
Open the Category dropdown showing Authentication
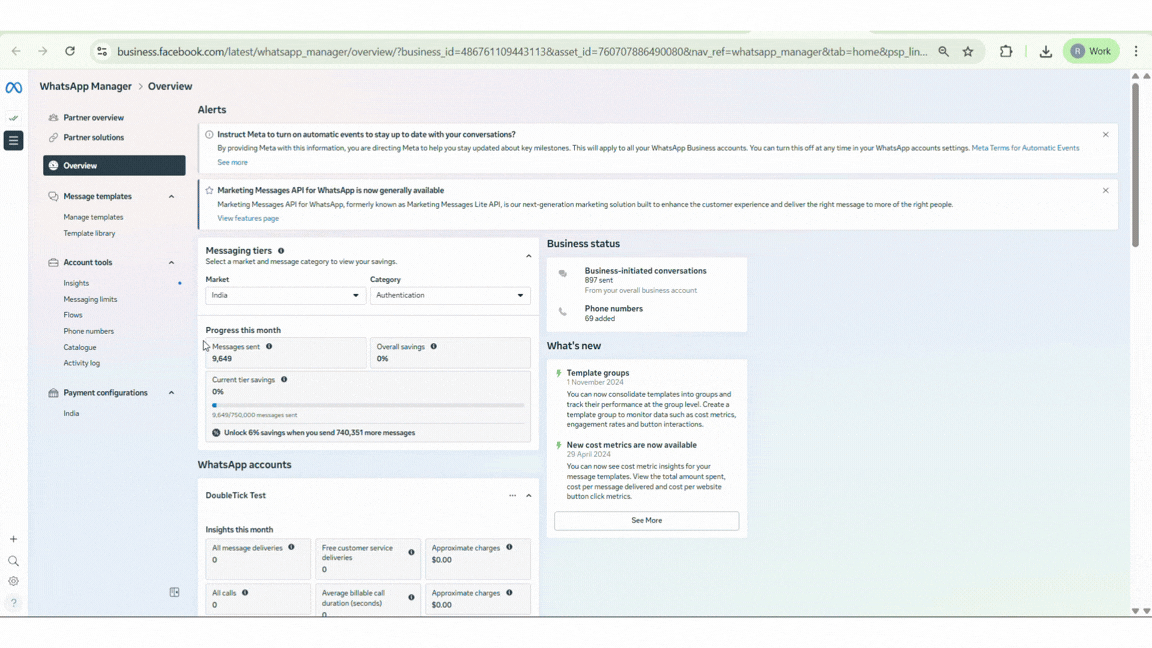coord(450,296)
